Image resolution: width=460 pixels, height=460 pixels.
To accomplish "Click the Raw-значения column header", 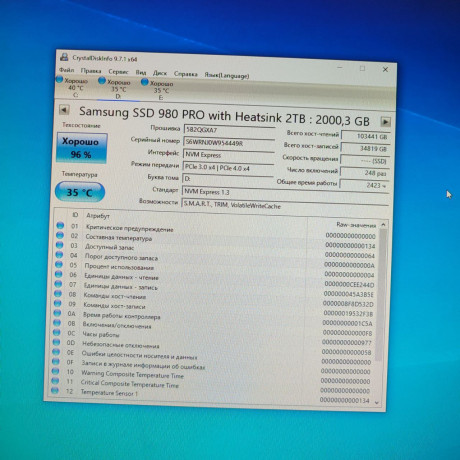I will pos(356,225).
